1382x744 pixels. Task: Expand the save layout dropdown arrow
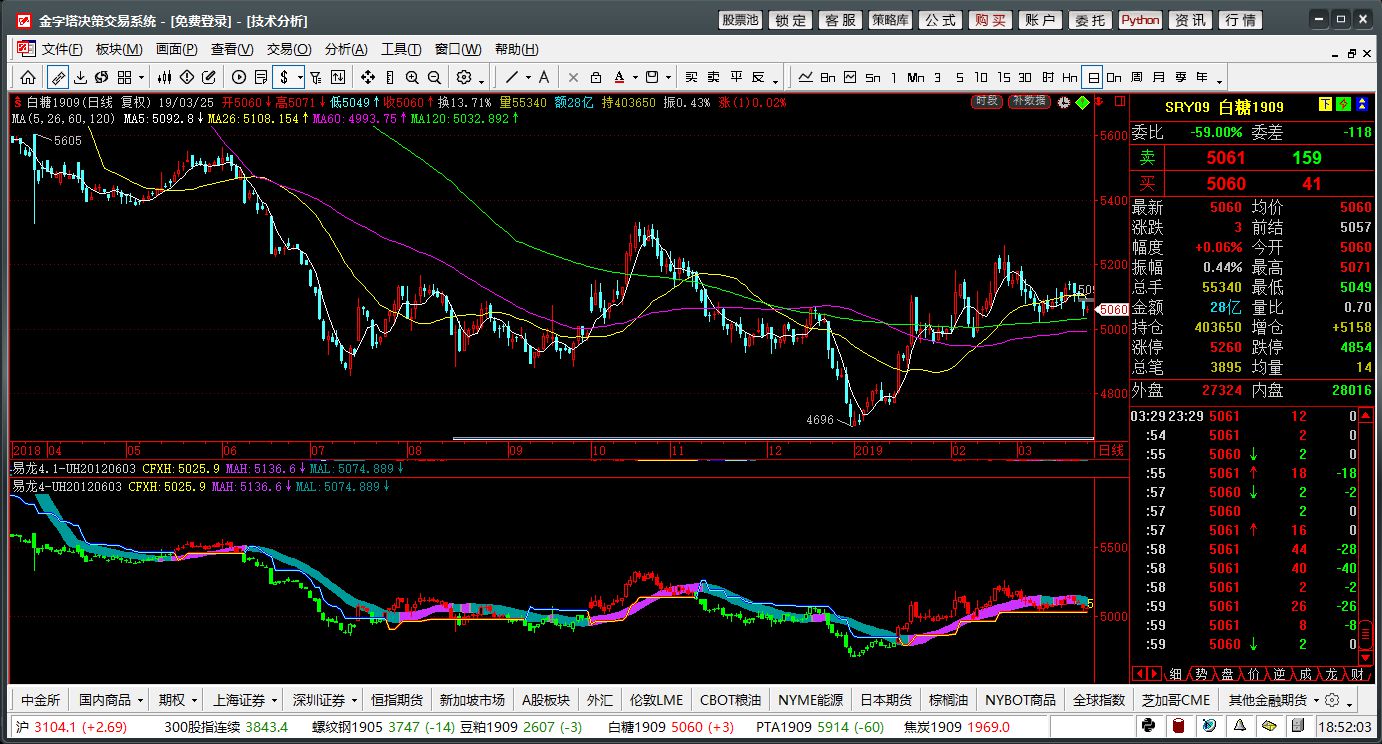[x=668, y=78]
